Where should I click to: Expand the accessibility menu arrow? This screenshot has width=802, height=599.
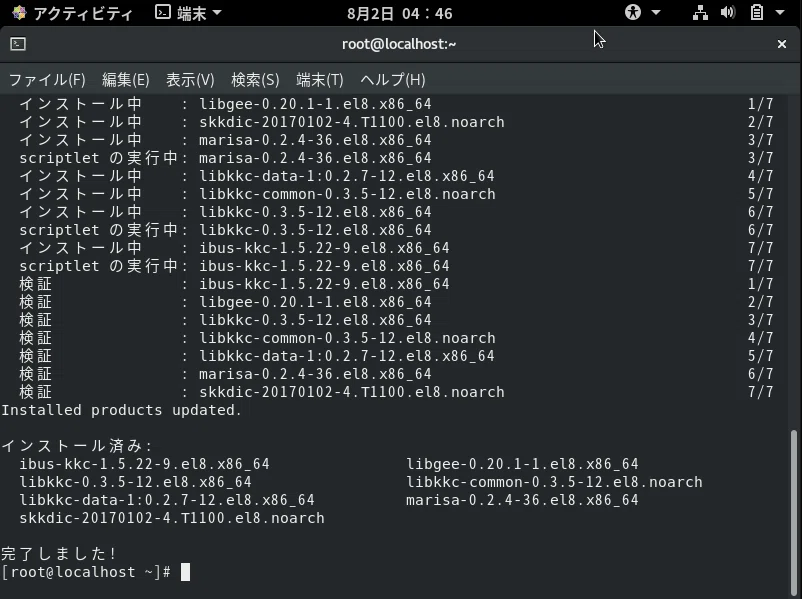(656, 13)
